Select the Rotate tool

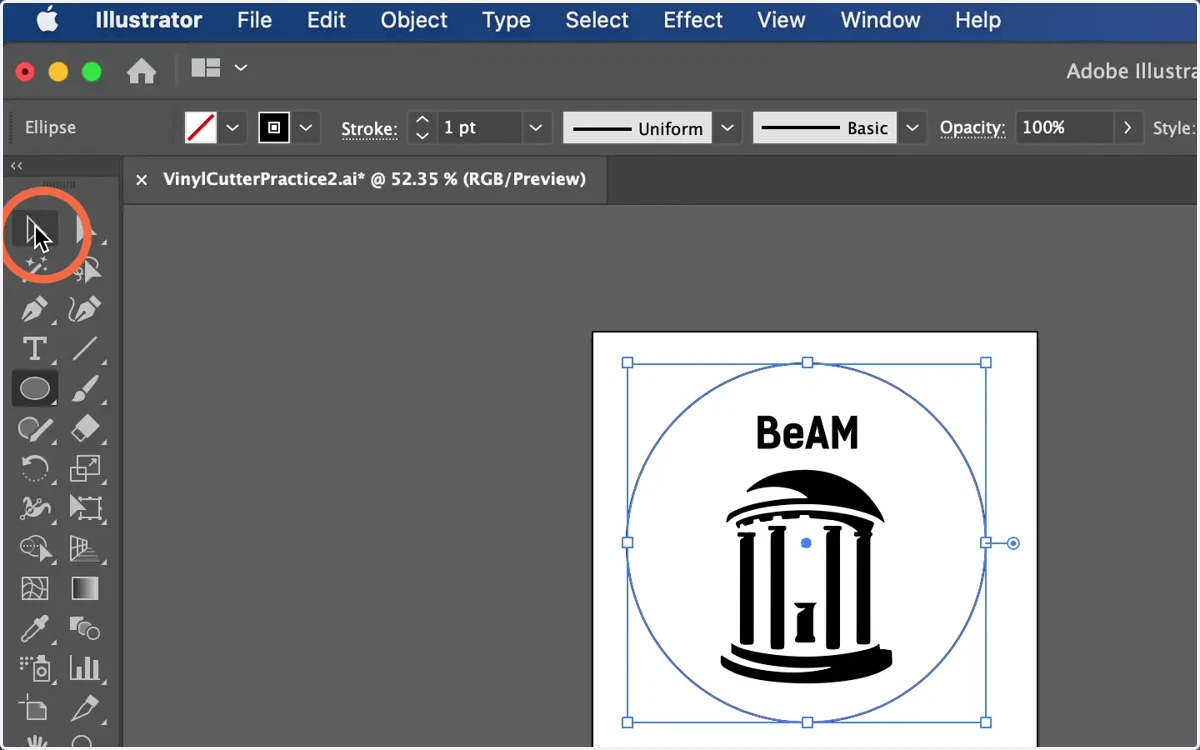[x=34, y=468]
